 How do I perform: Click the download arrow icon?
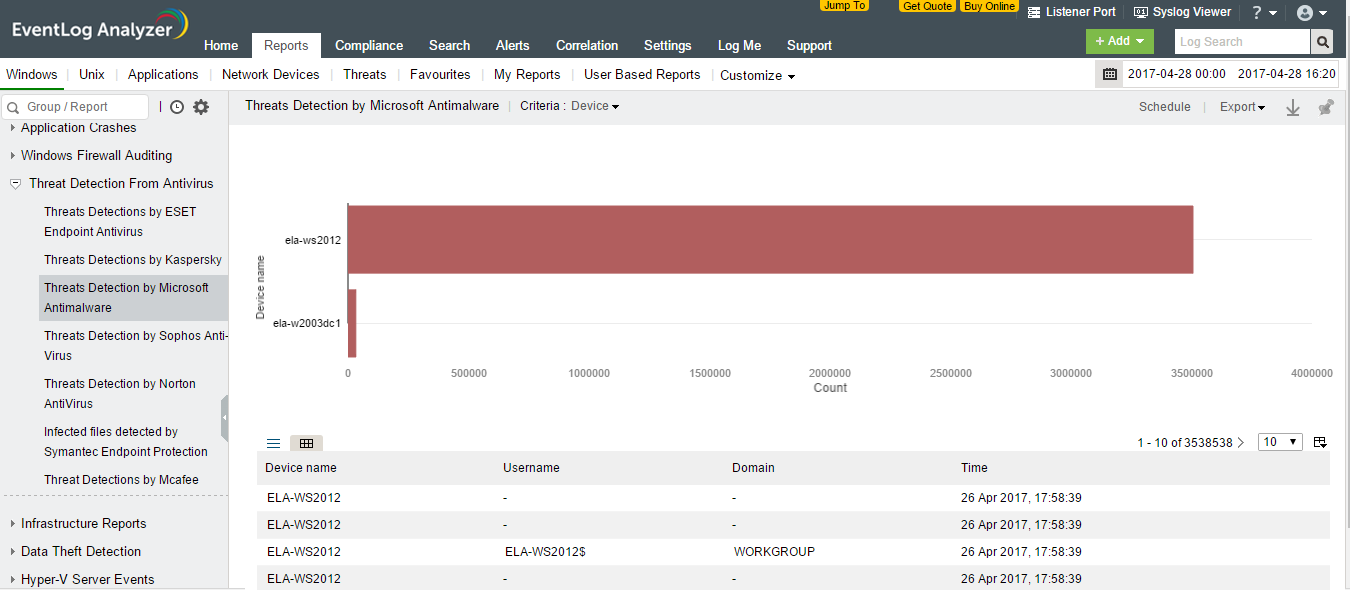(x=1292, y=108)
